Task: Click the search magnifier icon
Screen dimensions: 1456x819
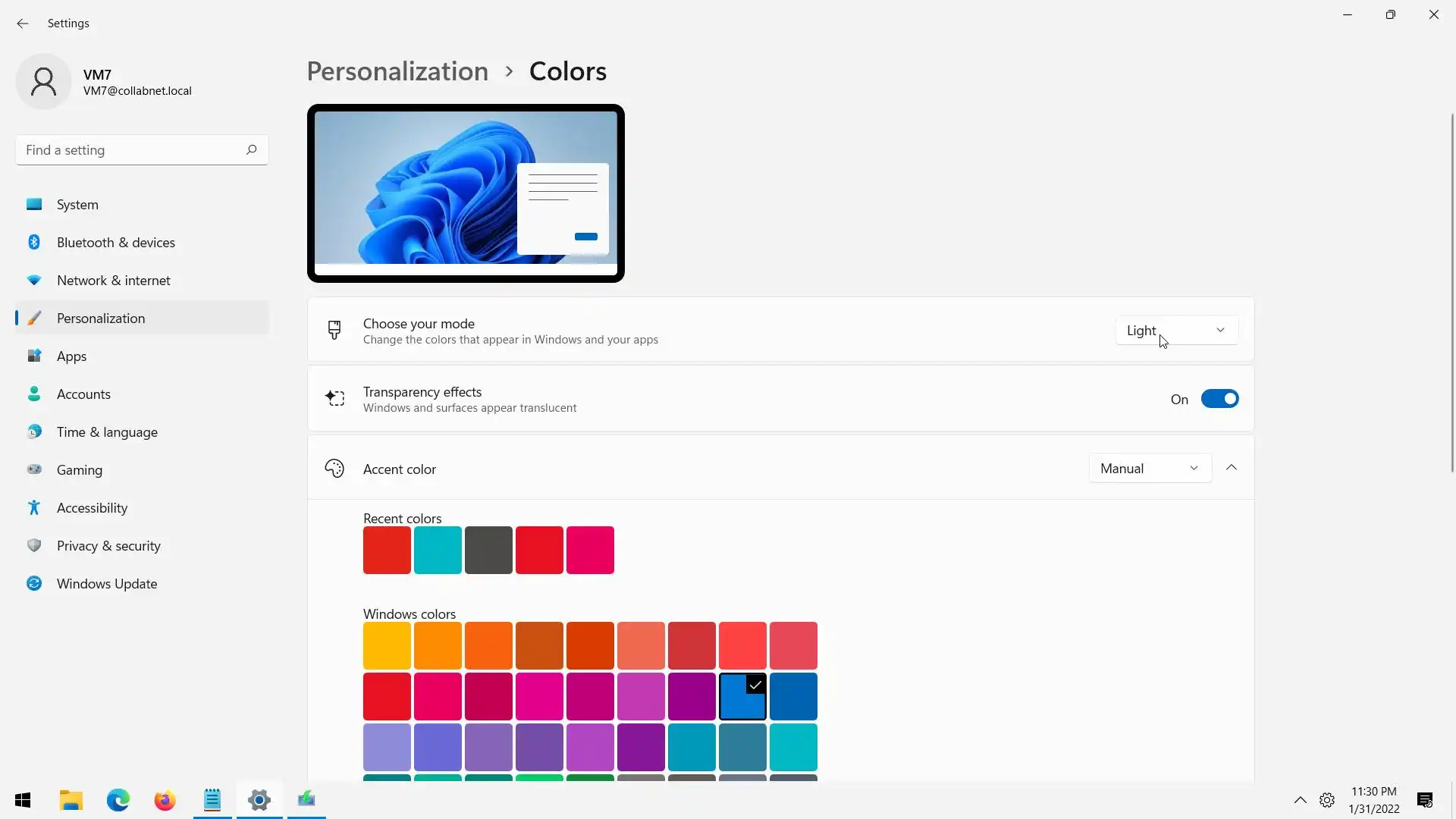Action: tap(251, 149)
